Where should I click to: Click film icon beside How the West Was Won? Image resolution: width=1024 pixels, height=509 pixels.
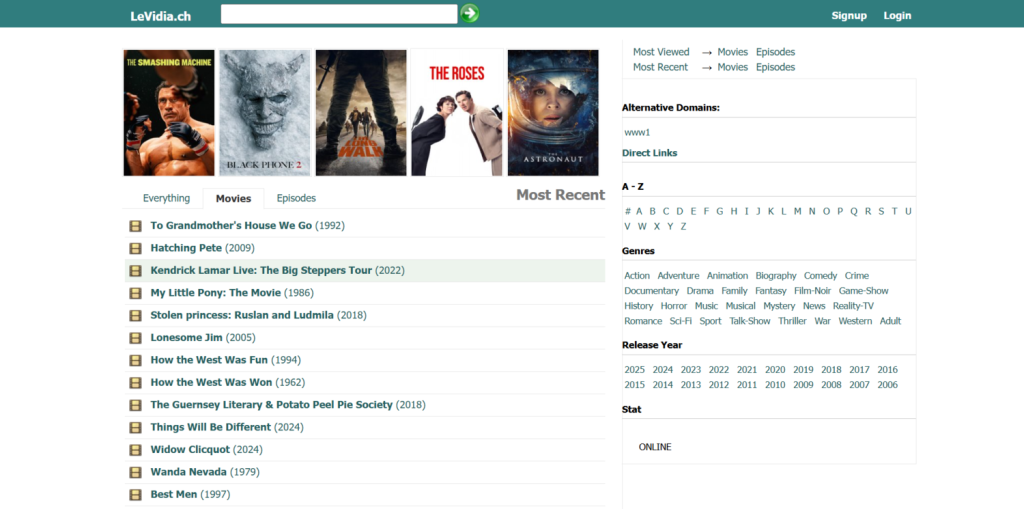click(x=135, y=382)
